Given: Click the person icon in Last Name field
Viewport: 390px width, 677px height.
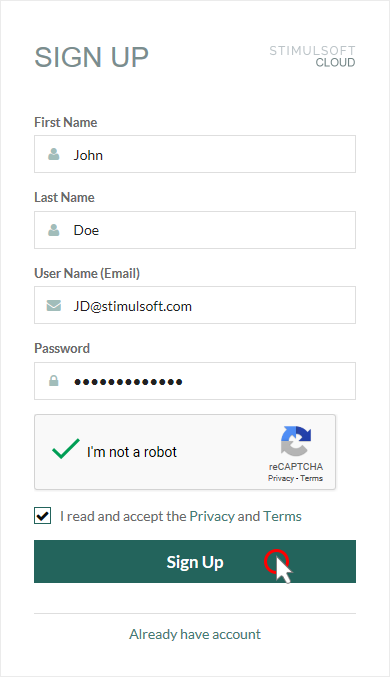Looking at the screenshot, I should pyautogui.click(x=54, y=230).
